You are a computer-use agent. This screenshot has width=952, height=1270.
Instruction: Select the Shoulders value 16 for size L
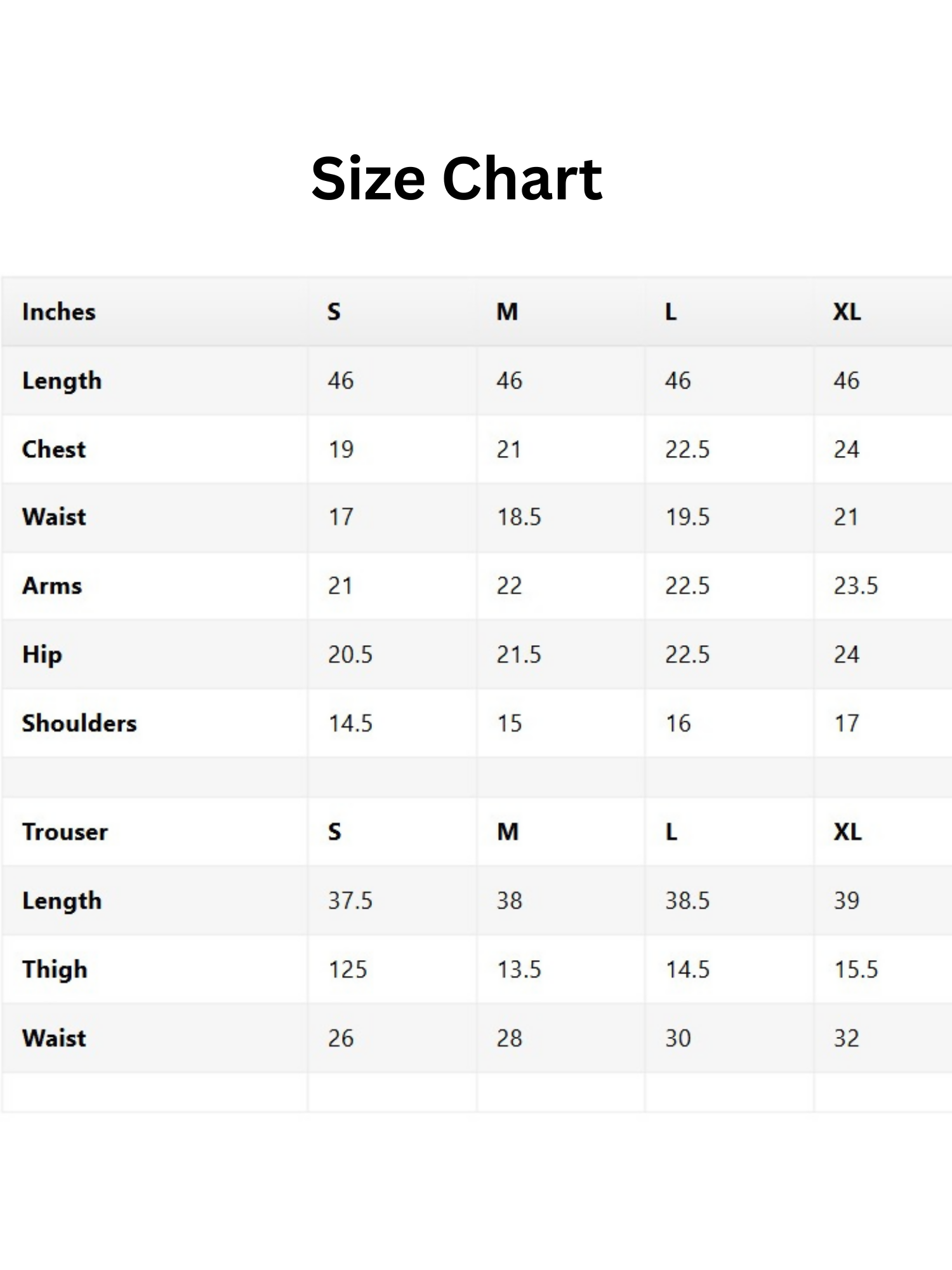pos(678,723)
